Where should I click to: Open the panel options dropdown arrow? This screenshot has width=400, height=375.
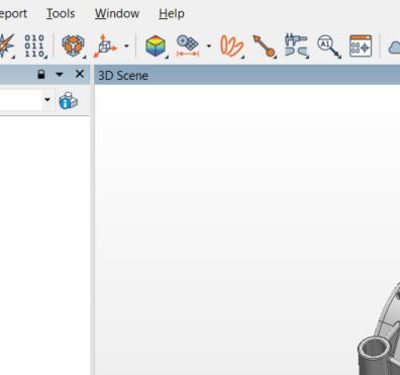[x=59, y=74]
